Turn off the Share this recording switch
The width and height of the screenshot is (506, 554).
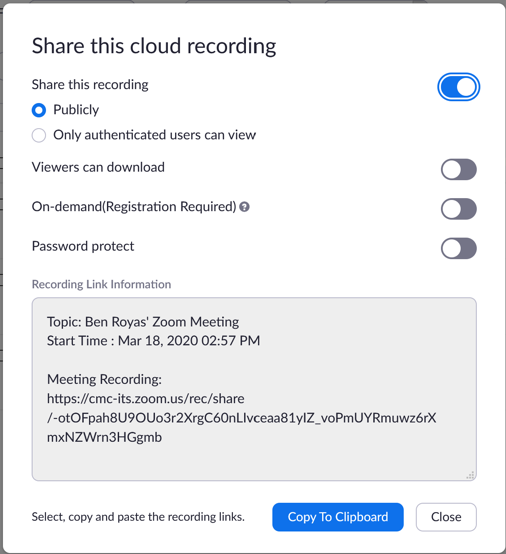(x=458, y=87)
